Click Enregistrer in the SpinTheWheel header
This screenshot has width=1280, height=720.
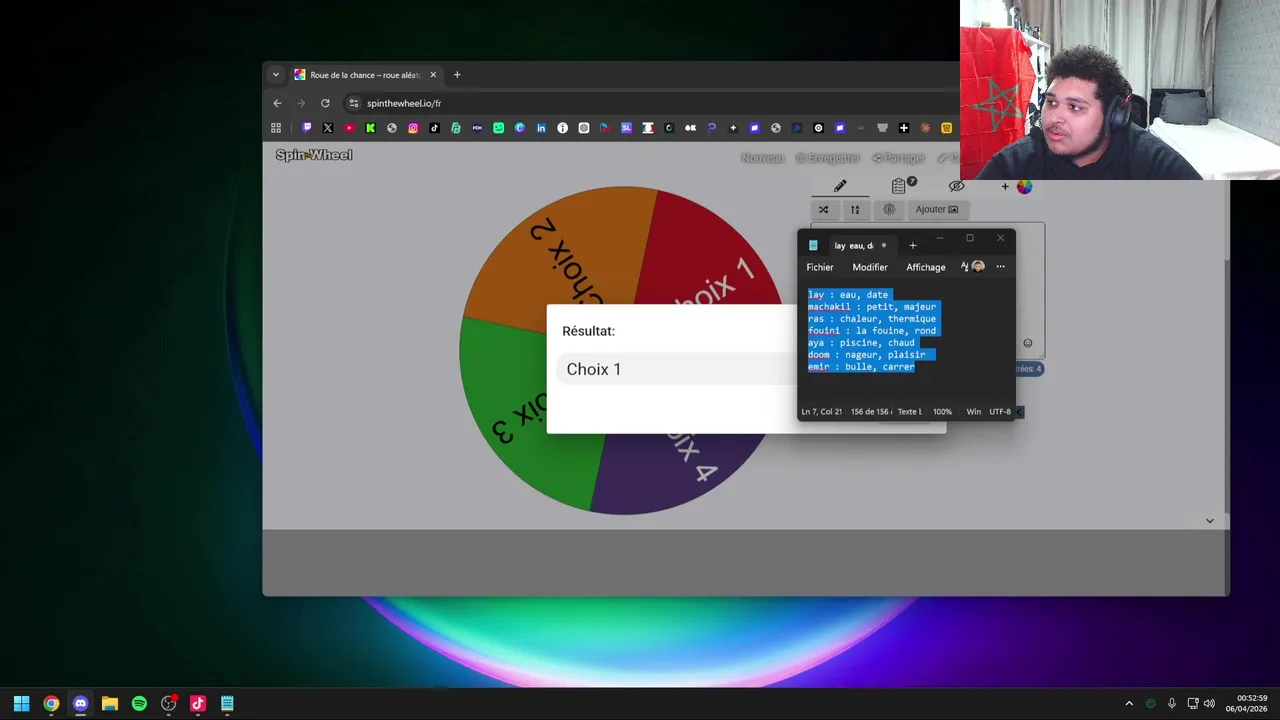(828, 158)
